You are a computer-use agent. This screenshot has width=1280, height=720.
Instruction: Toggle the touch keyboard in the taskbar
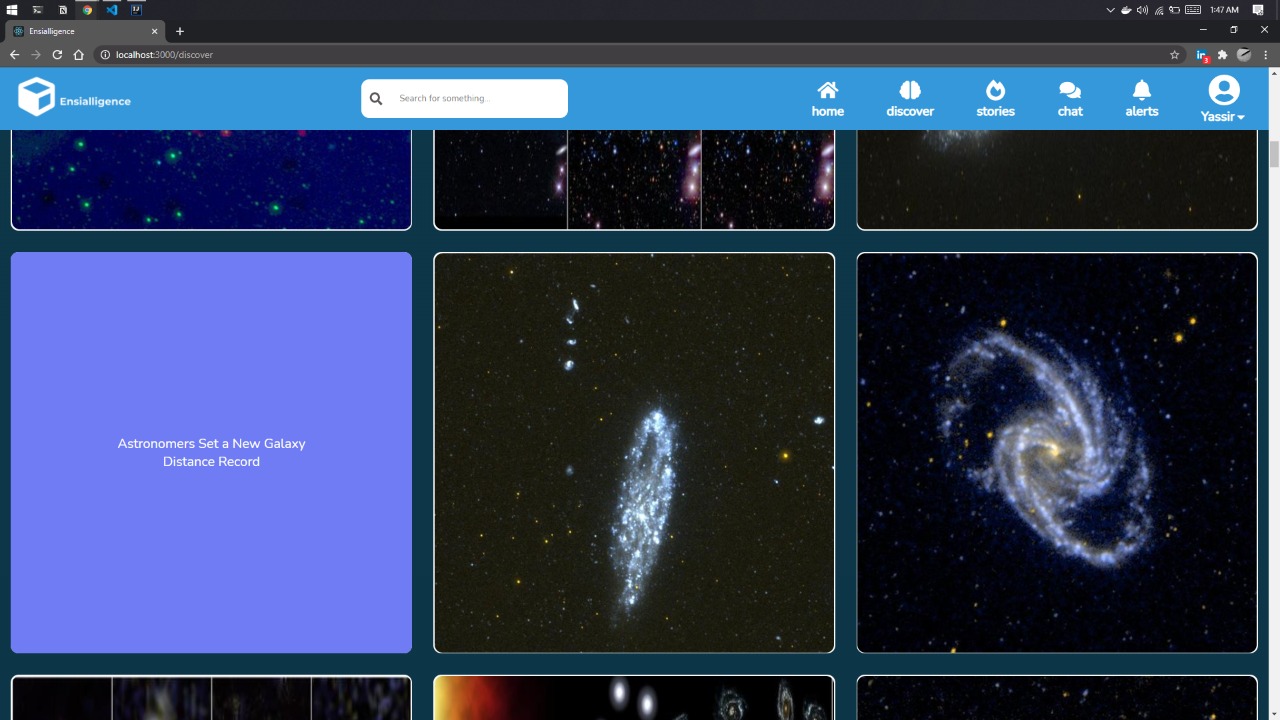1193,9
